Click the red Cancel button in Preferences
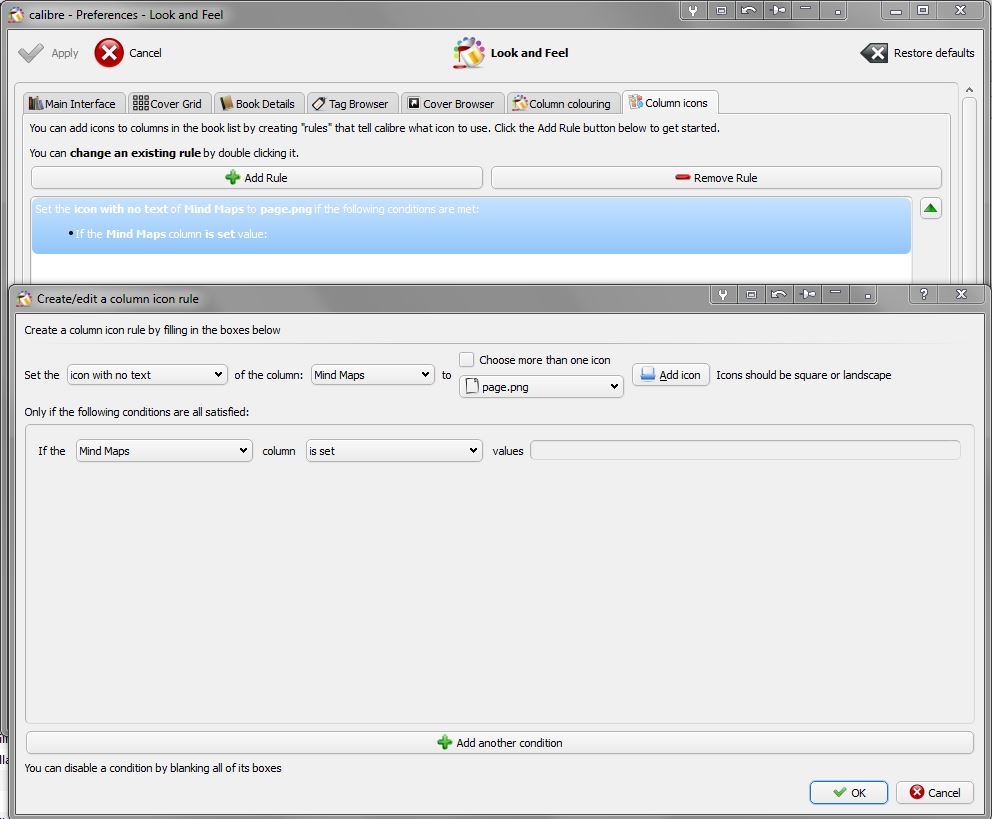Image resolution: width=992 pixels, height=819 pixels. [128, 53]
